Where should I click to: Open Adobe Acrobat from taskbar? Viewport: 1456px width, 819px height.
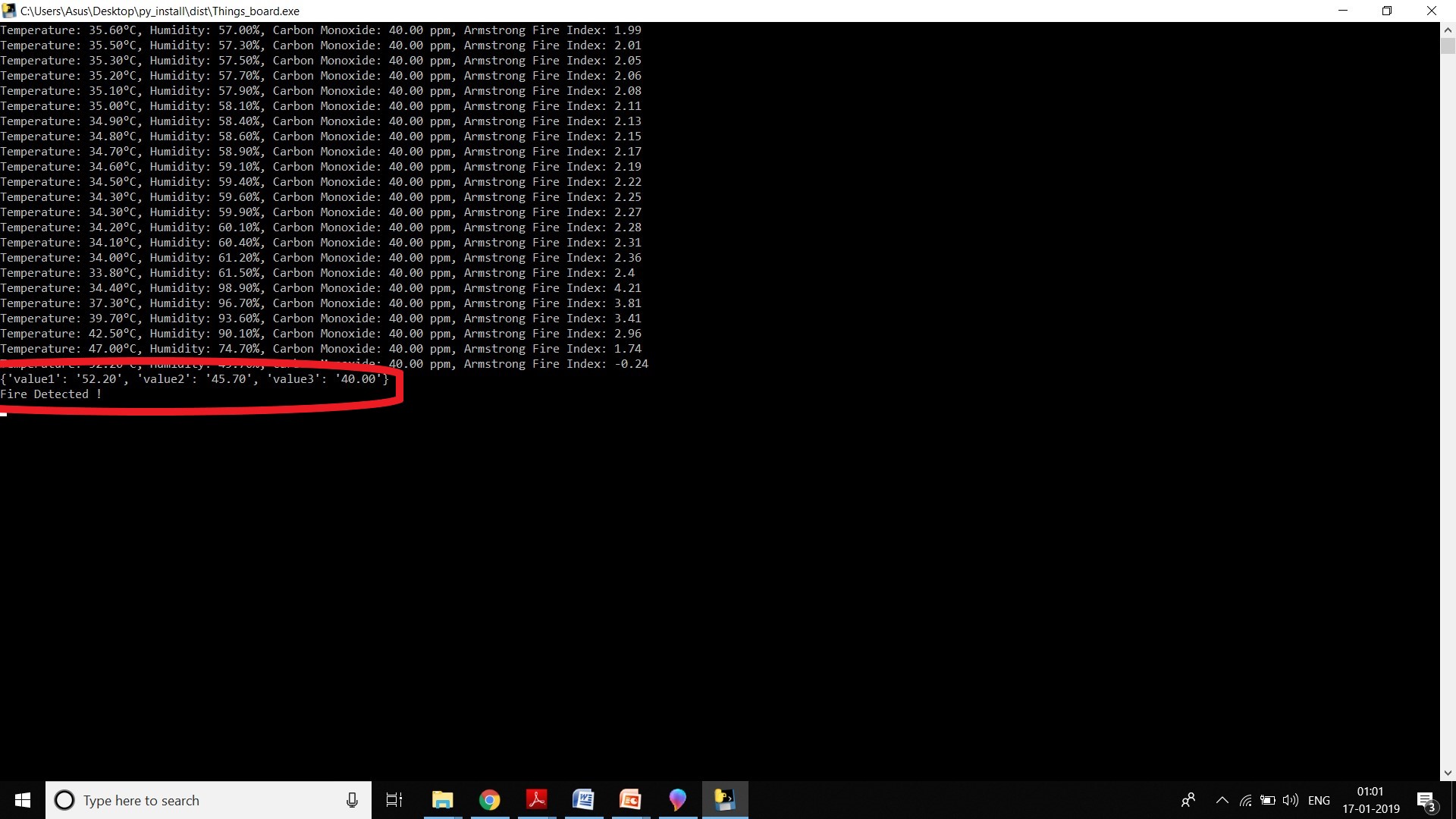[x=536, y=799]
